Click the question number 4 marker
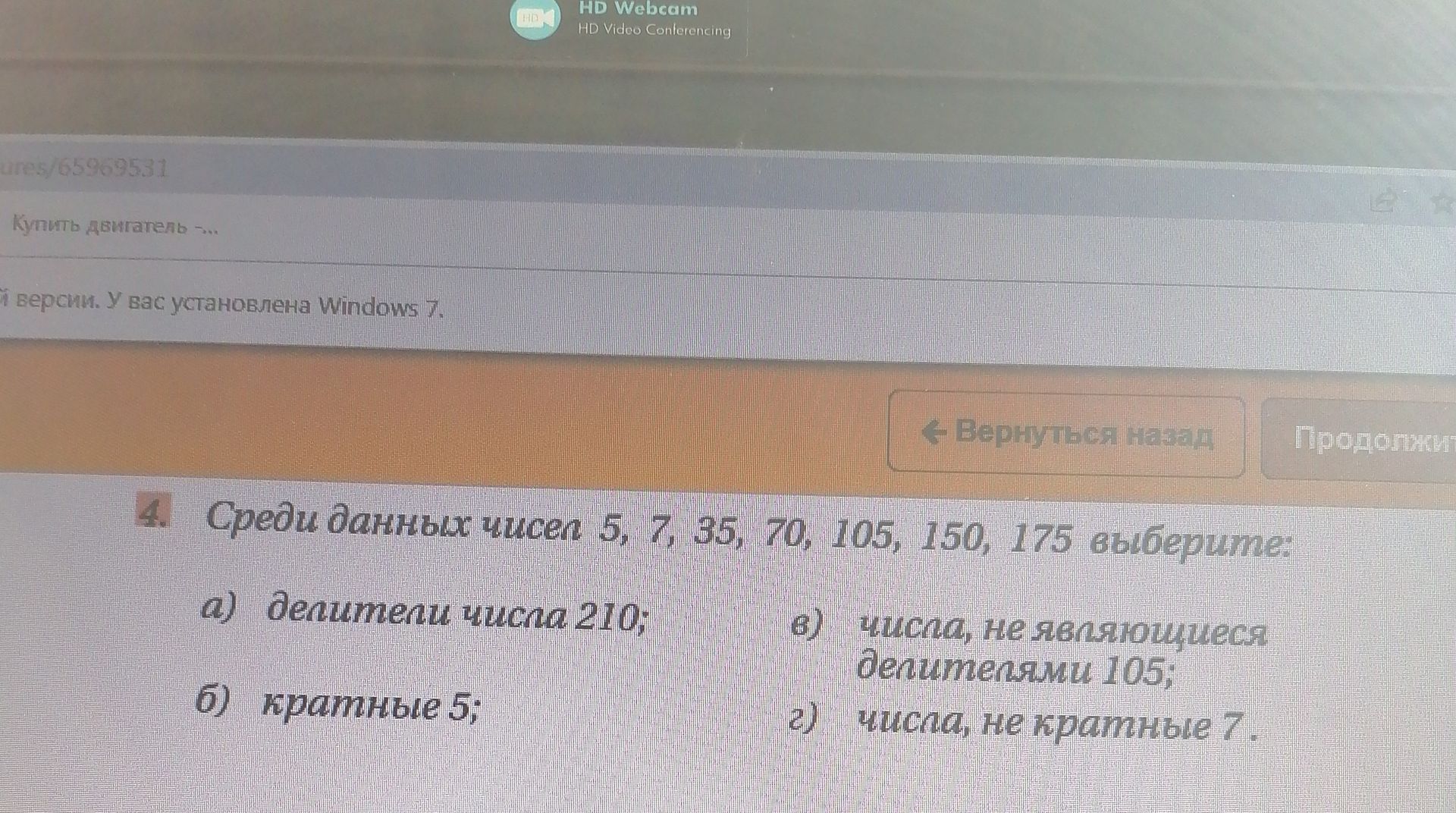Screen dimensions: 1456x813 tap(153, 513)
